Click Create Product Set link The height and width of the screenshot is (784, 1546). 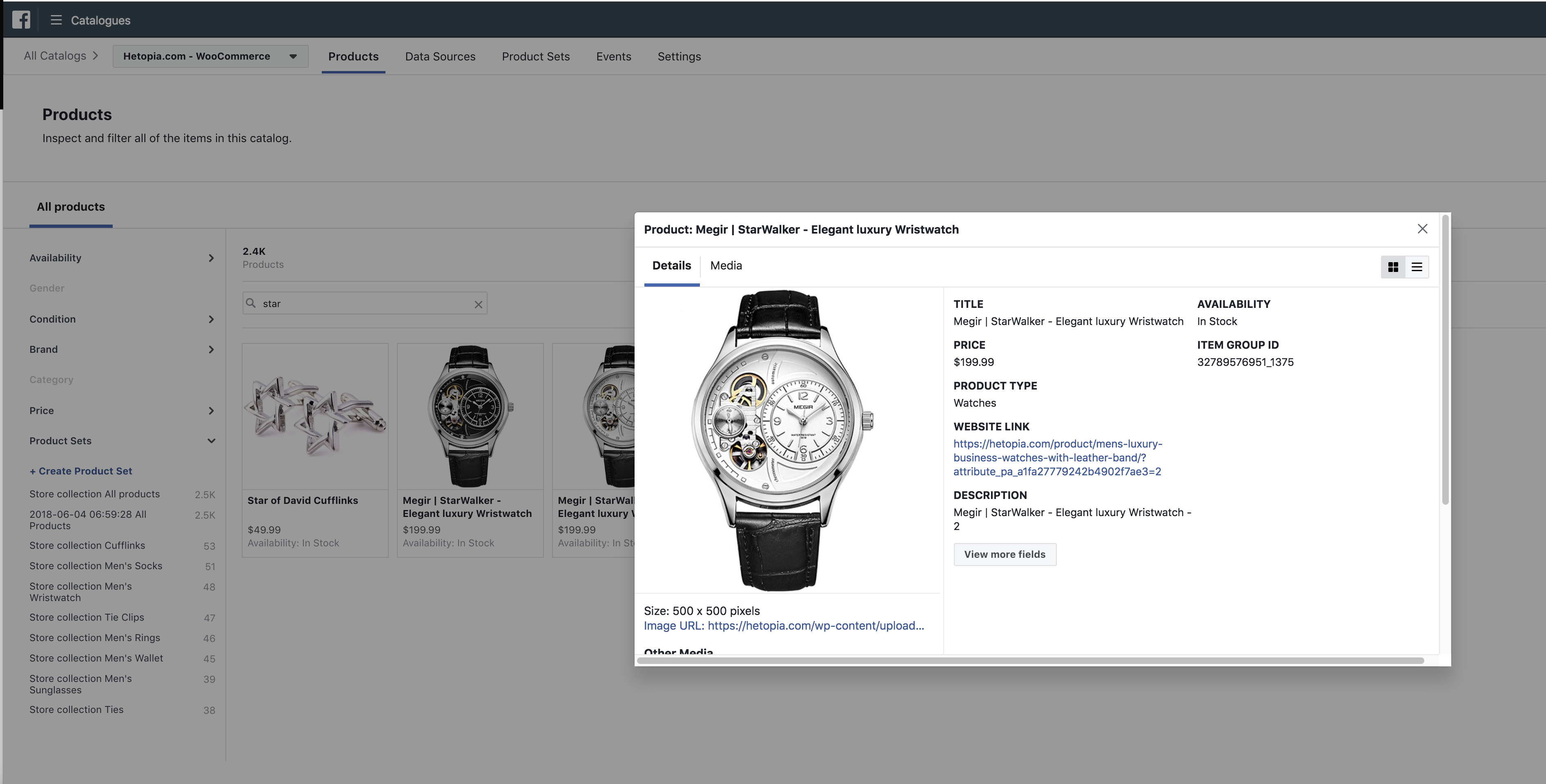[x=81, y=471]
